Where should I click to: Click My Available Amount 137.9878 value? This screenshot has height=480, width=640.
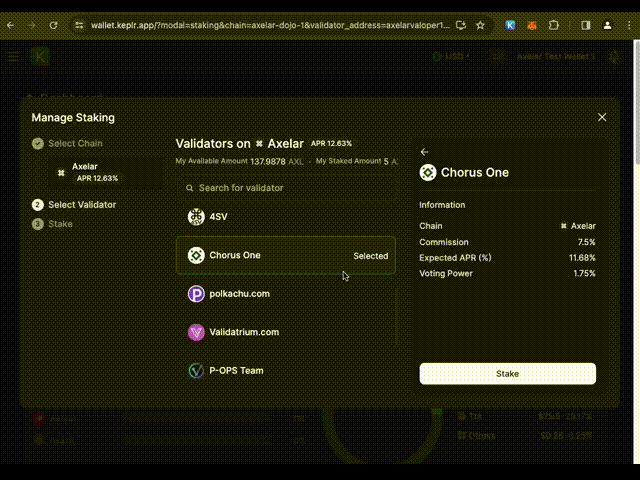click(x=268, y=162)
